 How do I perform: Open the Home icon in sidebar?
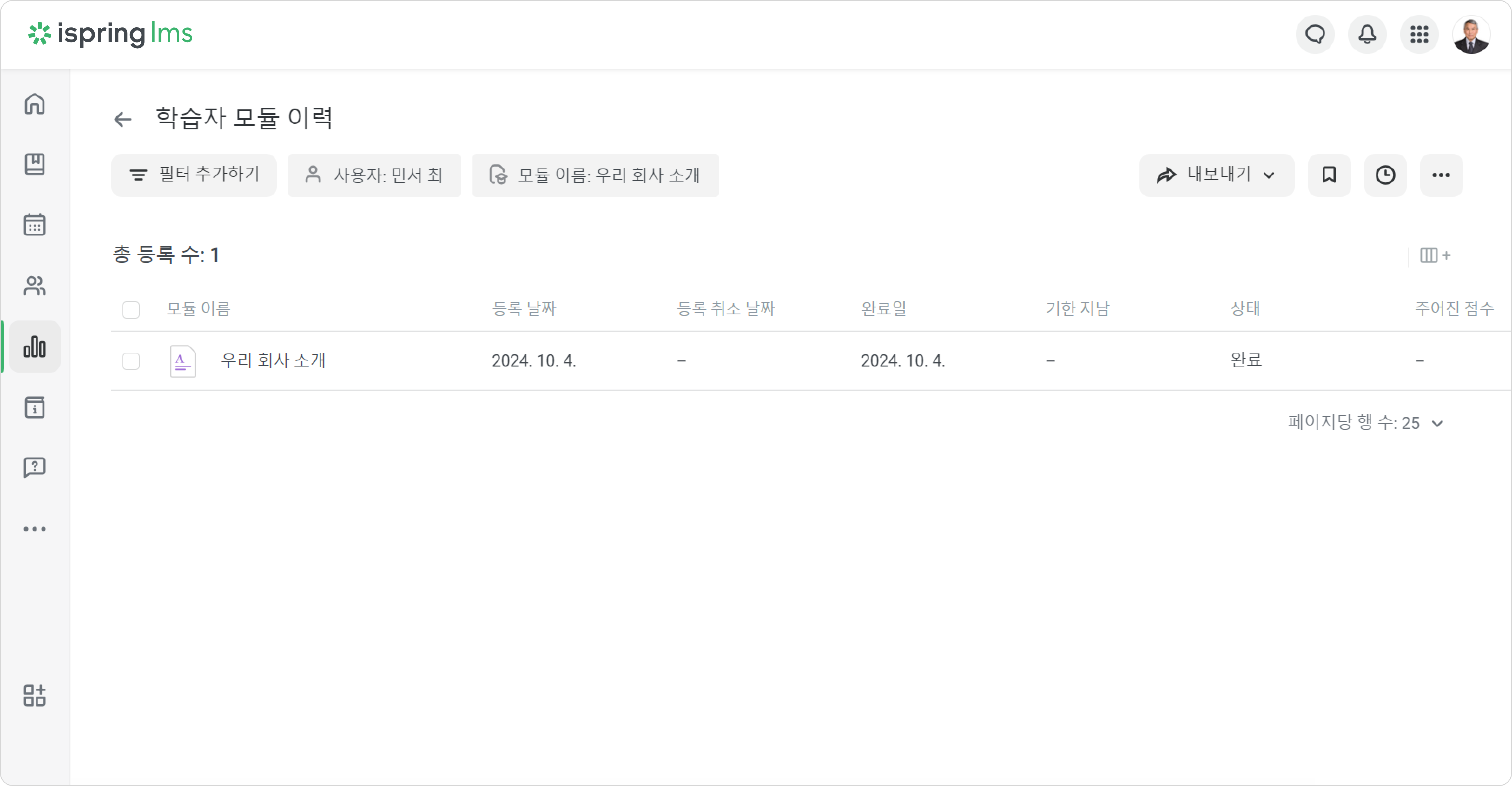tap(35, 104)
